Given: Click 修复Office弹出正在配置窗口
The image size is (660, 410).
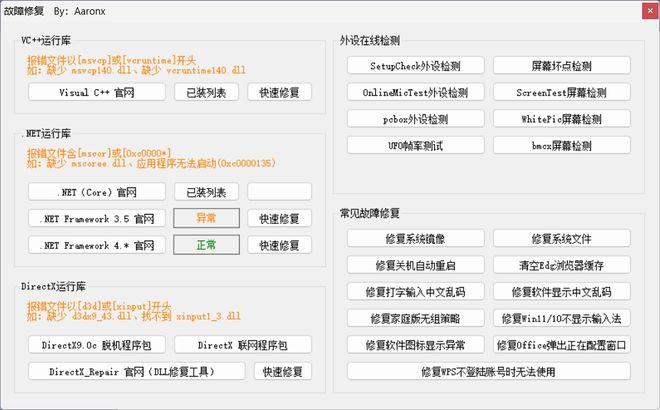Looking at the screenshot, I should coord(562,345).
